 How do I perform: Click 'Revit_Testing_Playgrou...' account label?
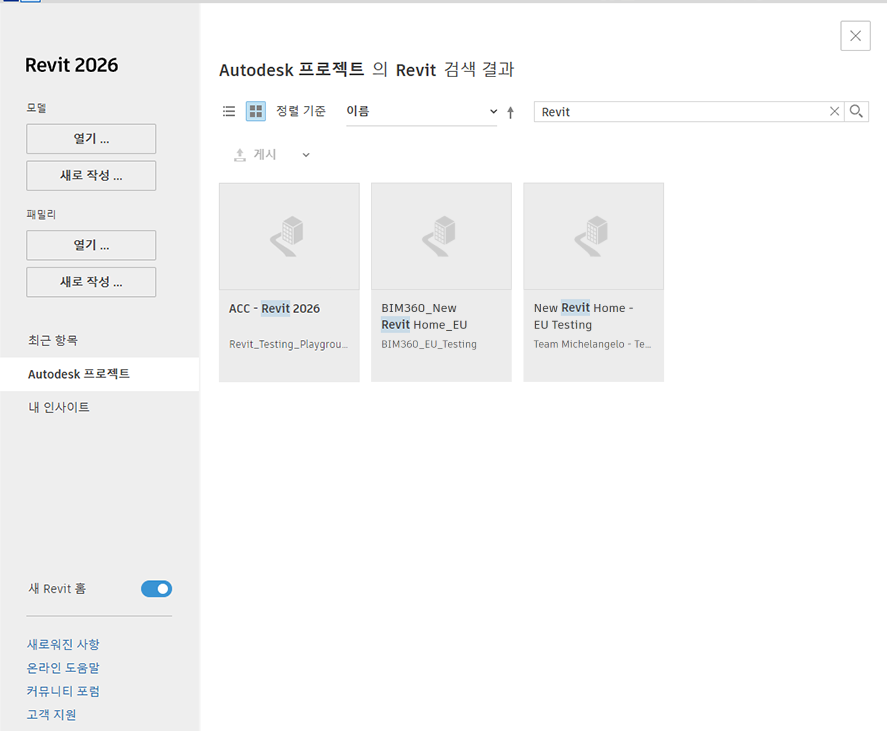click(289, 344)
